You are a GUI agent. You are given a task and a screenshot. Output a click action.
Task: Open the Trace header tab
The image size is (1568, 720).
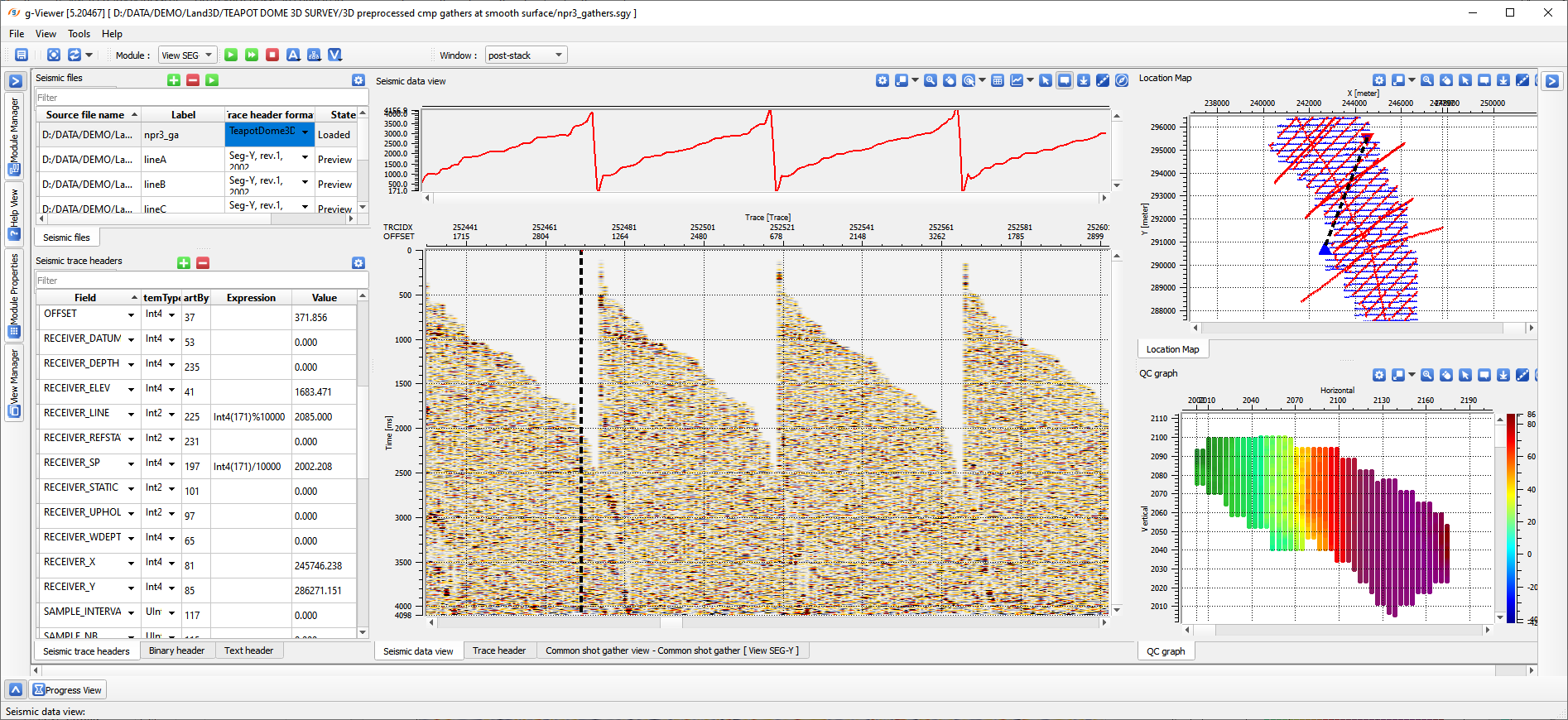[498, 650]
